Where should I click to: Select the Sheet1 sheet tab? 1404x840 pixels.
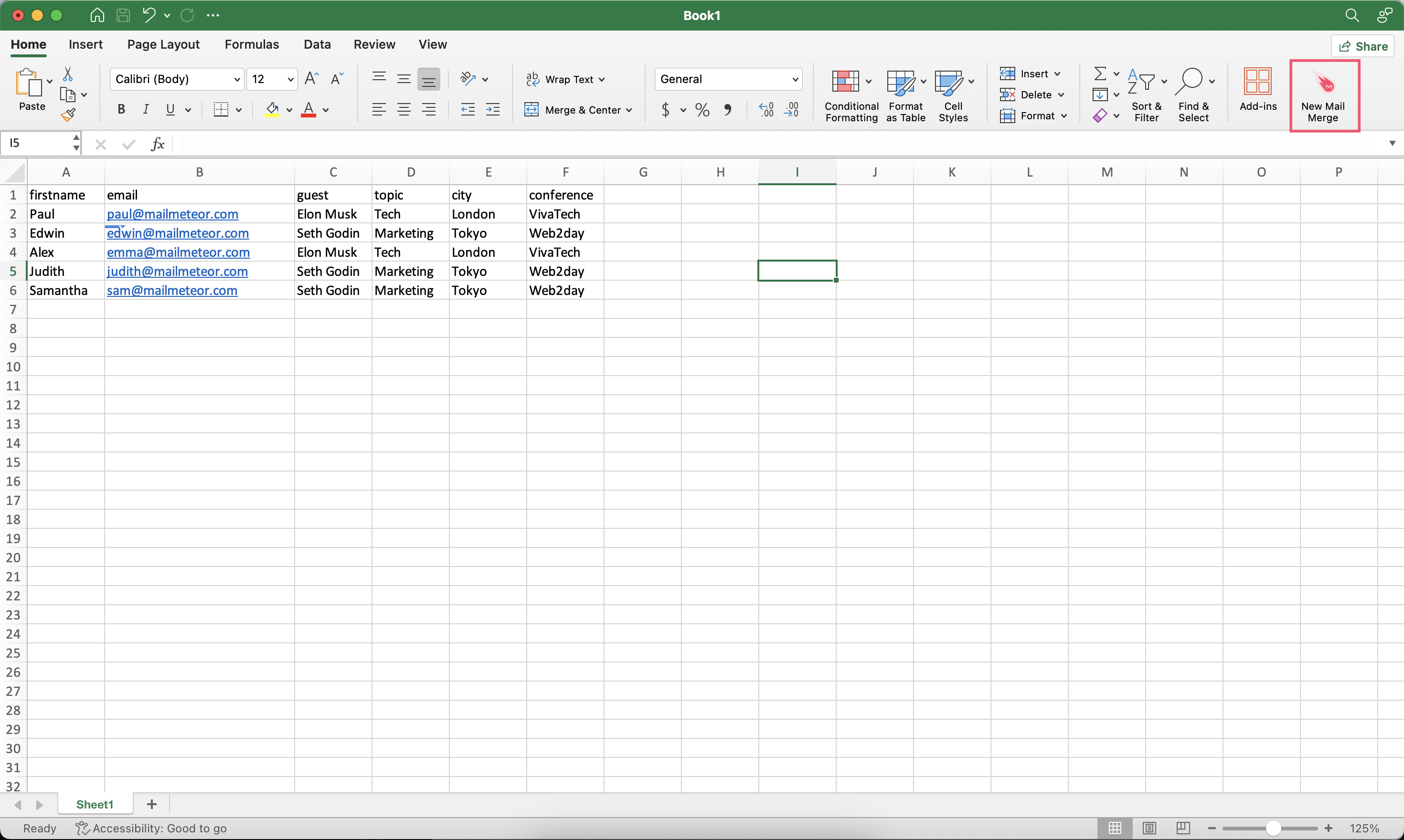(x=95, y=804)
